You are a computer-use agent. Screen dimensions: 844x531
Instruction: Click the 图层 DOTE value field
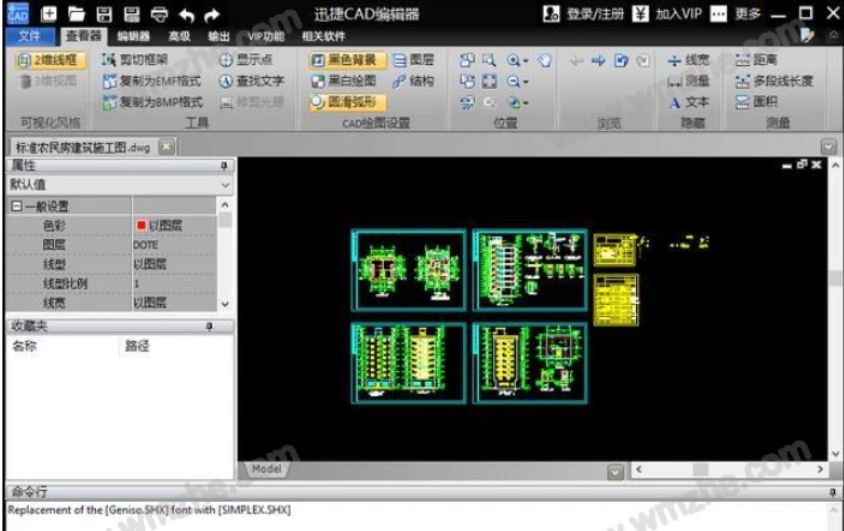coord(174,245)
